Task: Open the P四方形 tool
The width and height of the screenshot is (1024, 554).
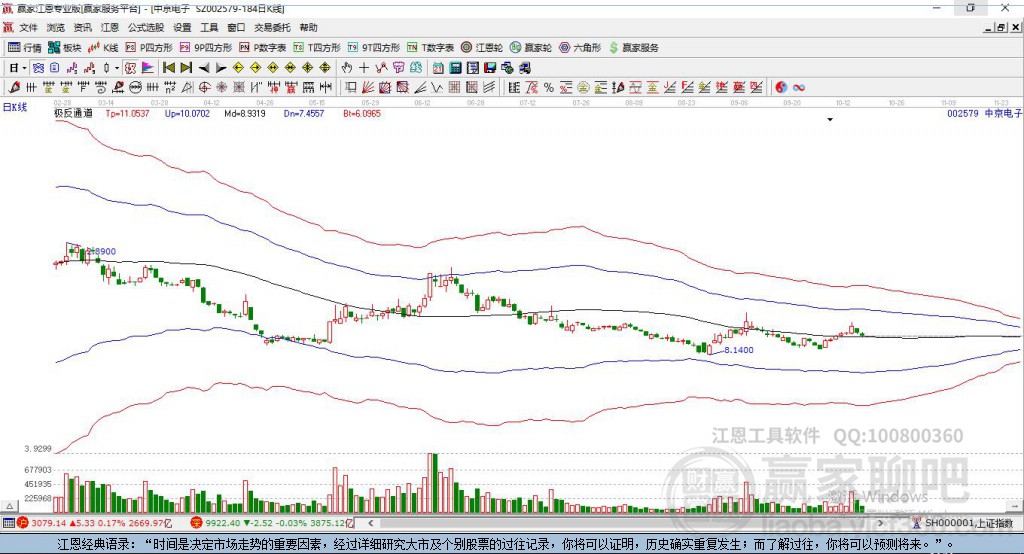Action: click(x=149, y=48)
